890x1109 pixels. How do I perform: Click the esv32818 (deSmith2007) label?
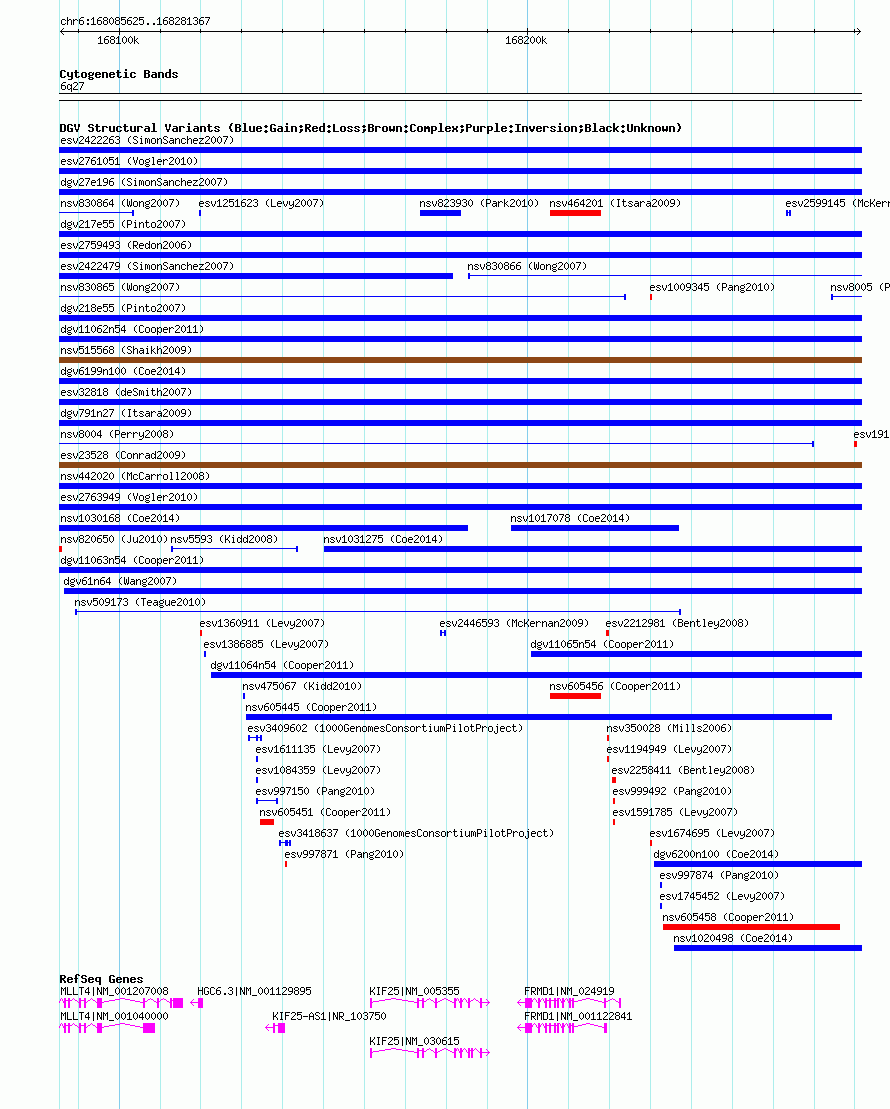(x=126, y=393)
